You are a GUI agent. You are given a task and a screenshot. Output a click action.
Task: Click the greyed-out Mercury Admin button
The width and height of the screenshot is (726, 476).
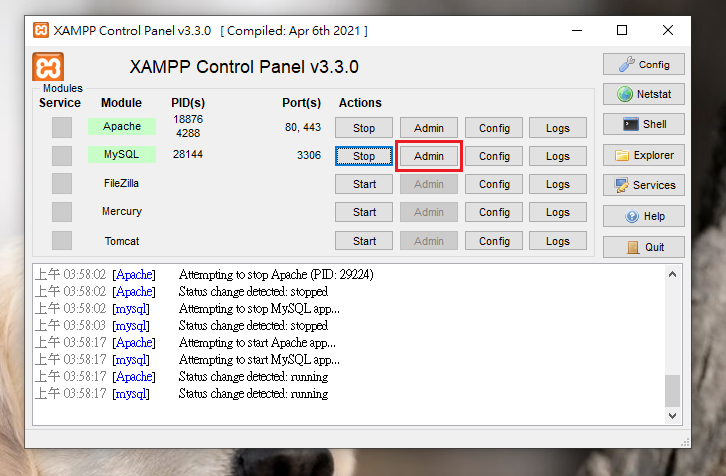click(429, 212)
